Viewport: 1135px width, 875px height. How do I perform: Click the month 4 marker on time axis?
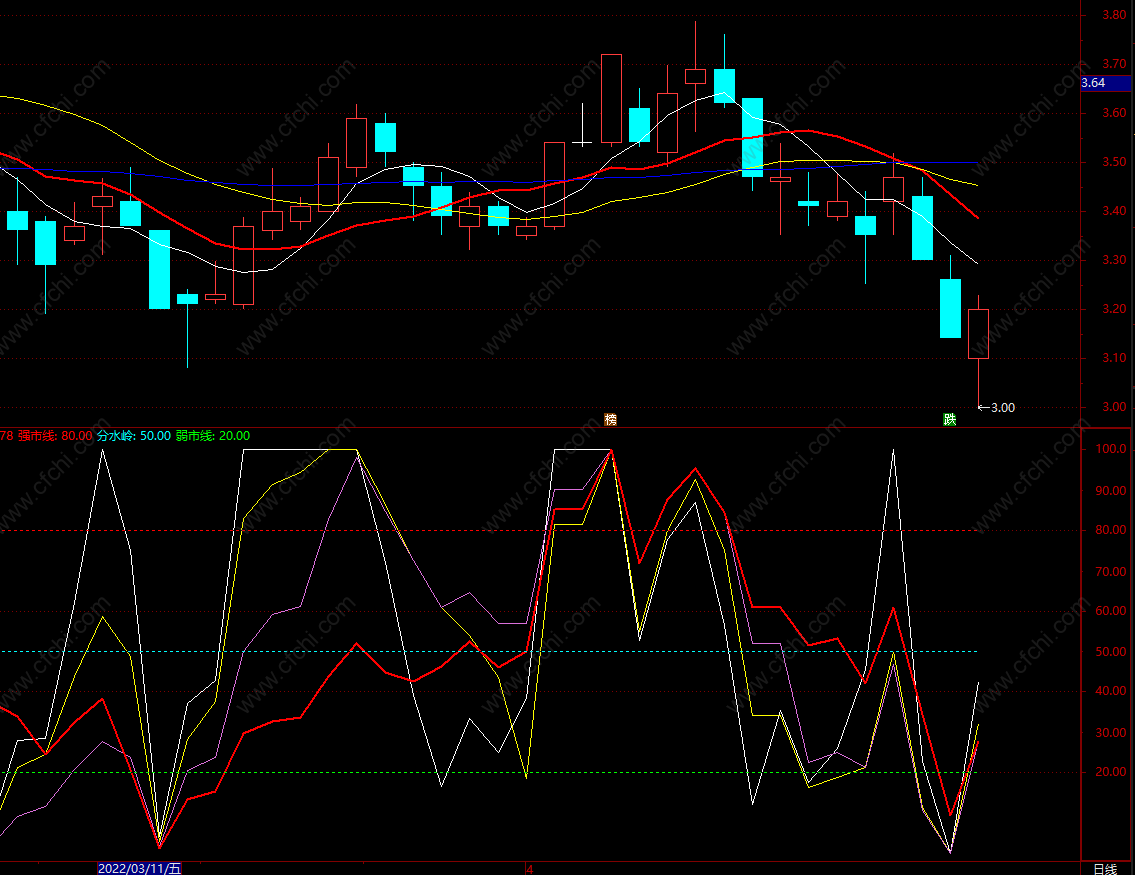[x=530, y=868]
